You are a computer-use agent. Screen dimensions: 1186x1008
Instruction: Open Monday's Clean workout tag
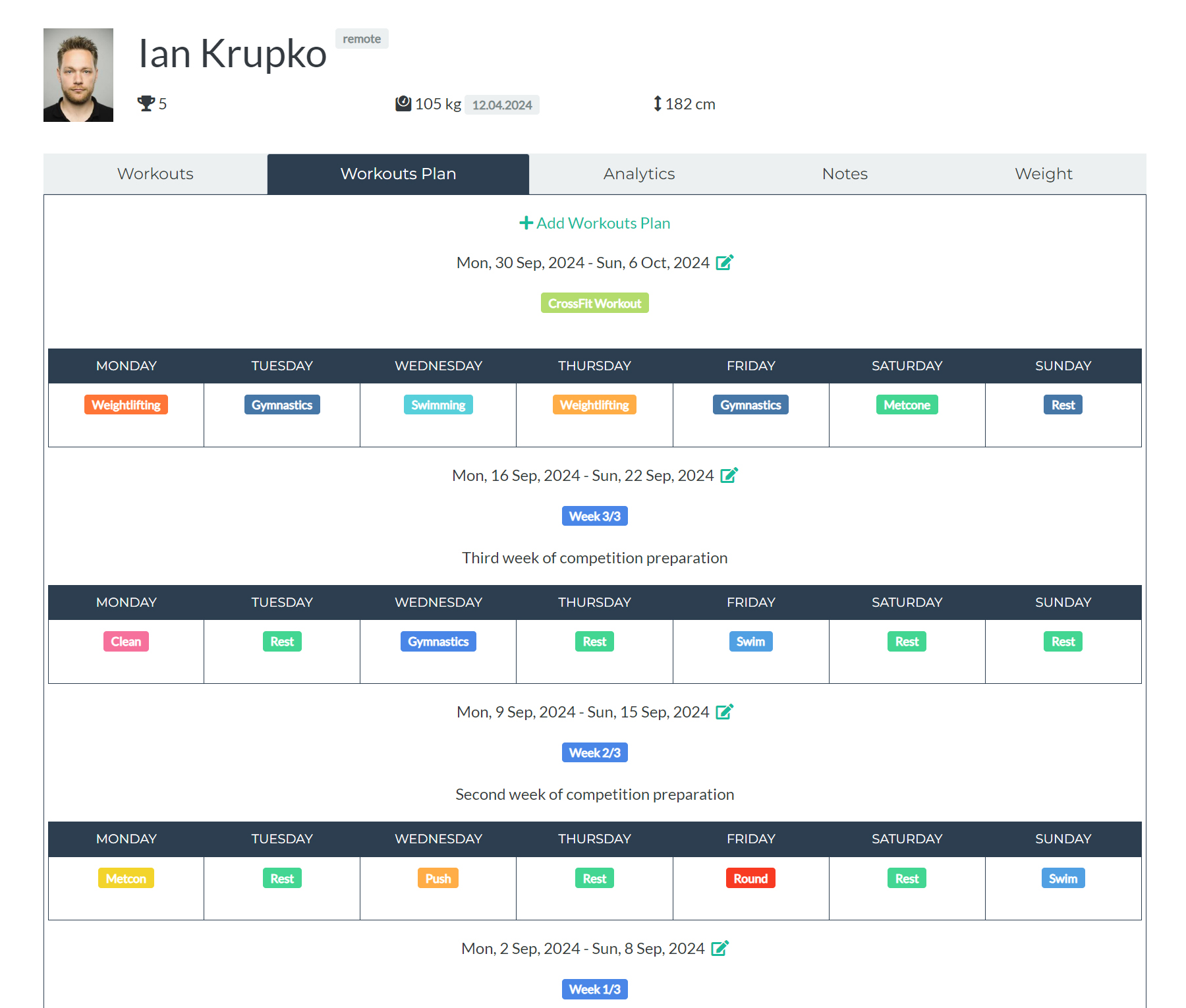coord(126,642)
